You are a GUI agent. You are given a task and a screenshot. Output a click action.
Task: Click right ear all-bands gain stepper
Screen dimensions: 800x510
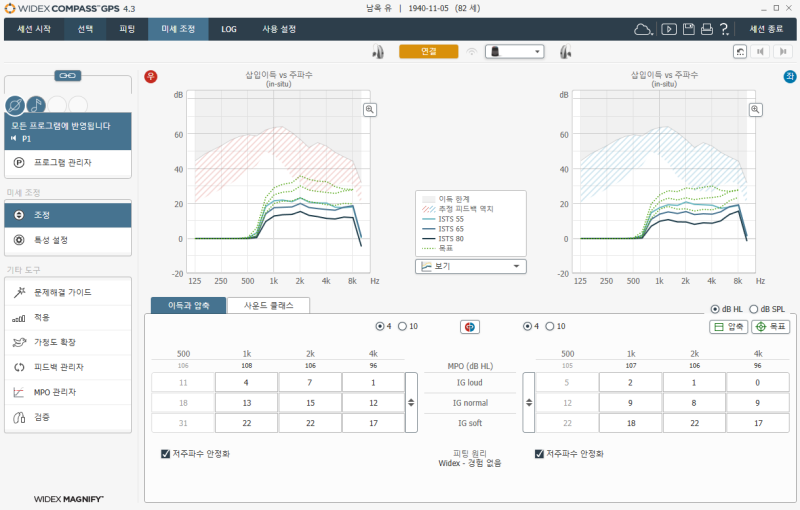pos(411,402)
